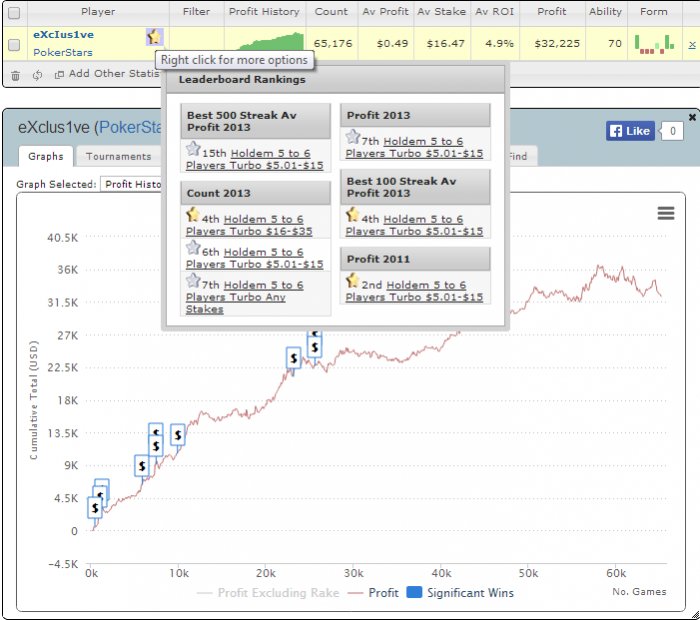This screenshot has height=620, width=700.
Task: Click the refresh icon next to the trash
Action: (x=38, y=75)
